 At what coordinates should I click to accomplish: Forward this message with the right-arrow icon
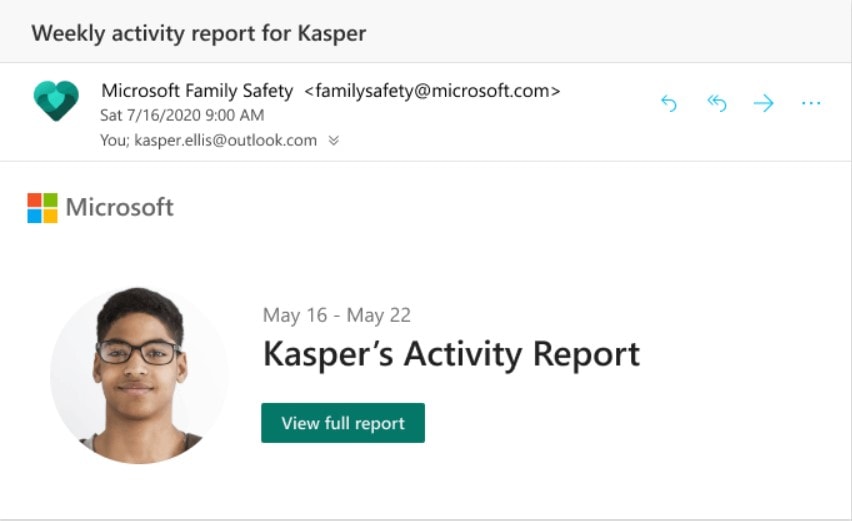point(763,103)
